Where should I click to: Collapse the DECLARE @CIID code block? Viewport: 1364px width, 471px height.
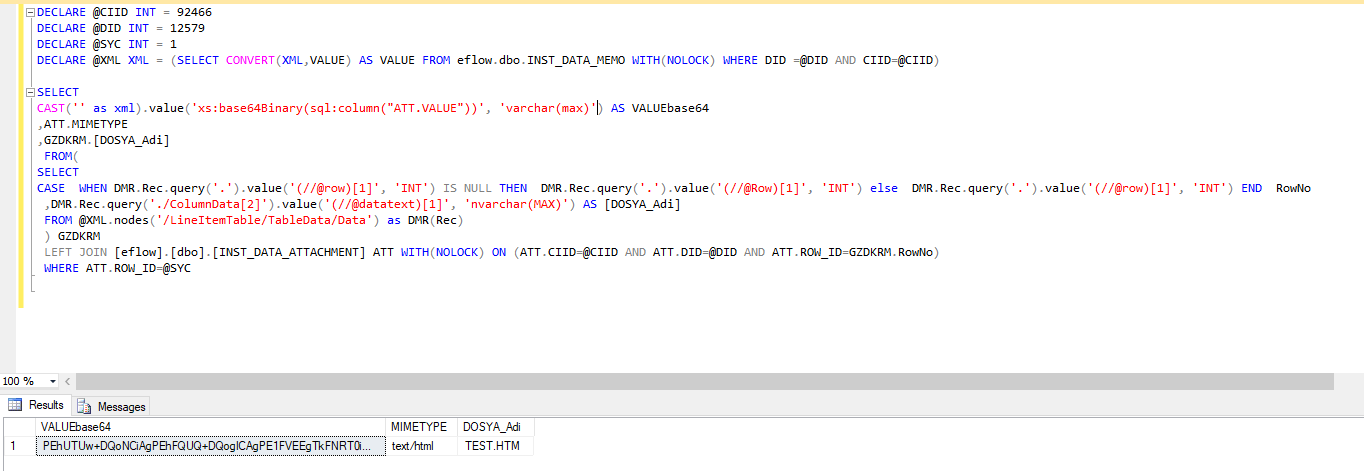(x=29, y=12)
